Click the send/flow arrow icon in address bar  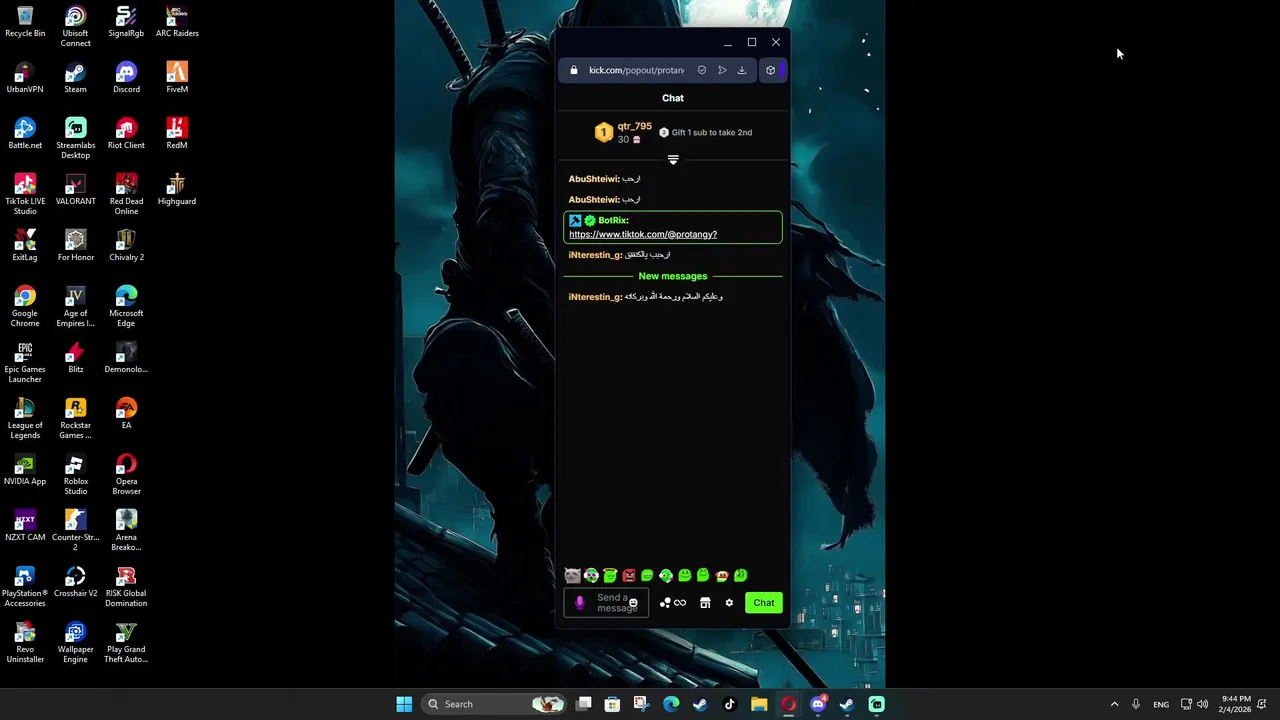click(x=722, y=70)
